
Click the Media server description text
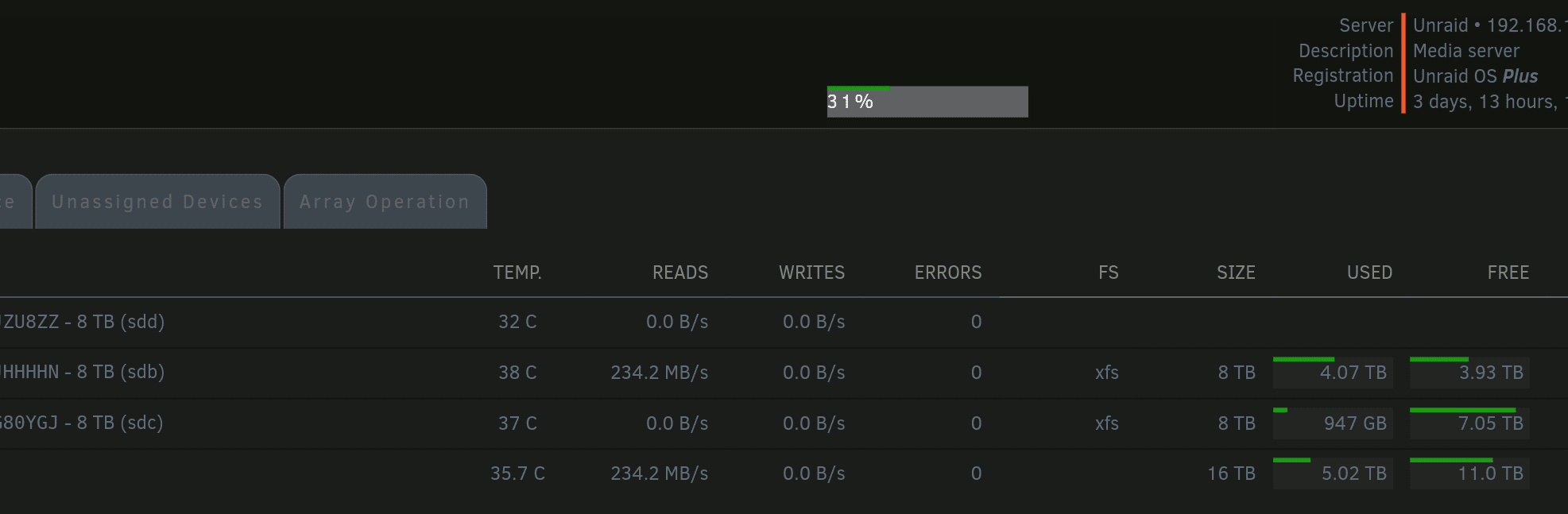(1466, 51)
